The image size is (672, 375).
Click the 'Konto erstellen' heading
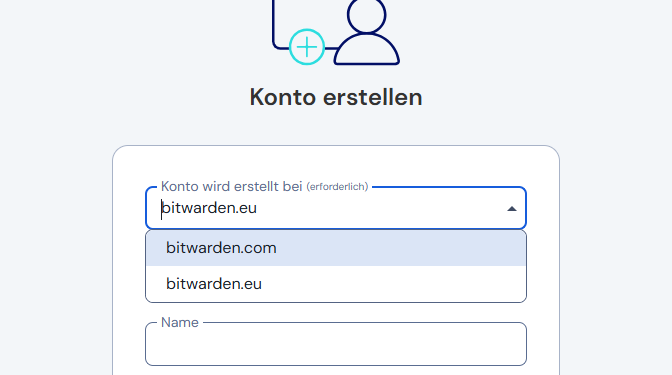[x=336, y=97]
